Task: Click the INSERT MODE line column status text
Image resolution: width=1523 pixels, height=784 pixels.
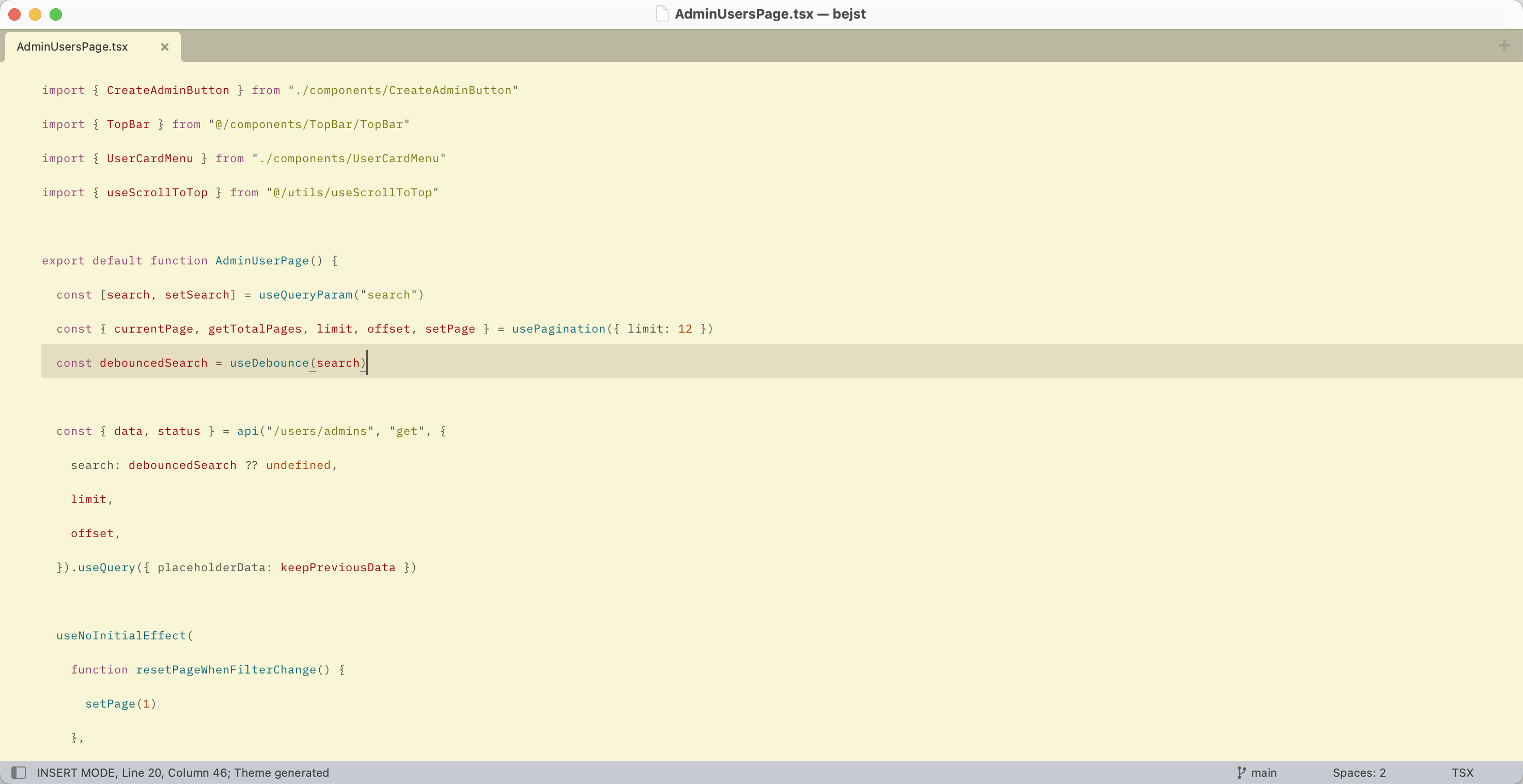Action: tap(183, 772)
